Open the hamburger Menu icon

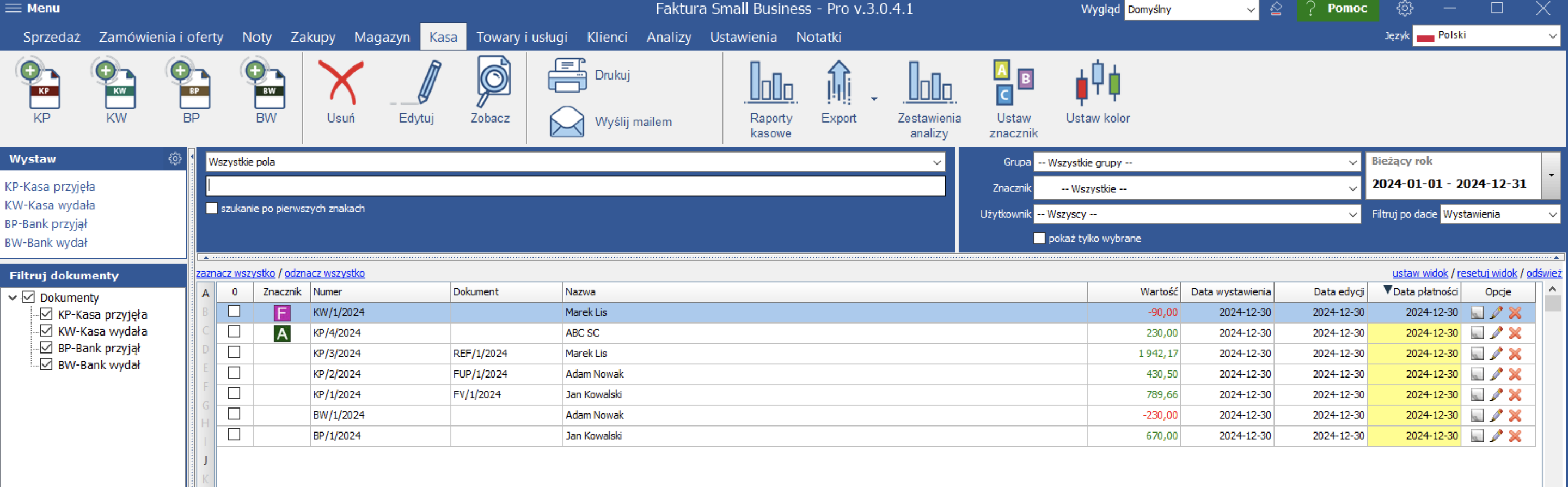(x=13, y=8)
